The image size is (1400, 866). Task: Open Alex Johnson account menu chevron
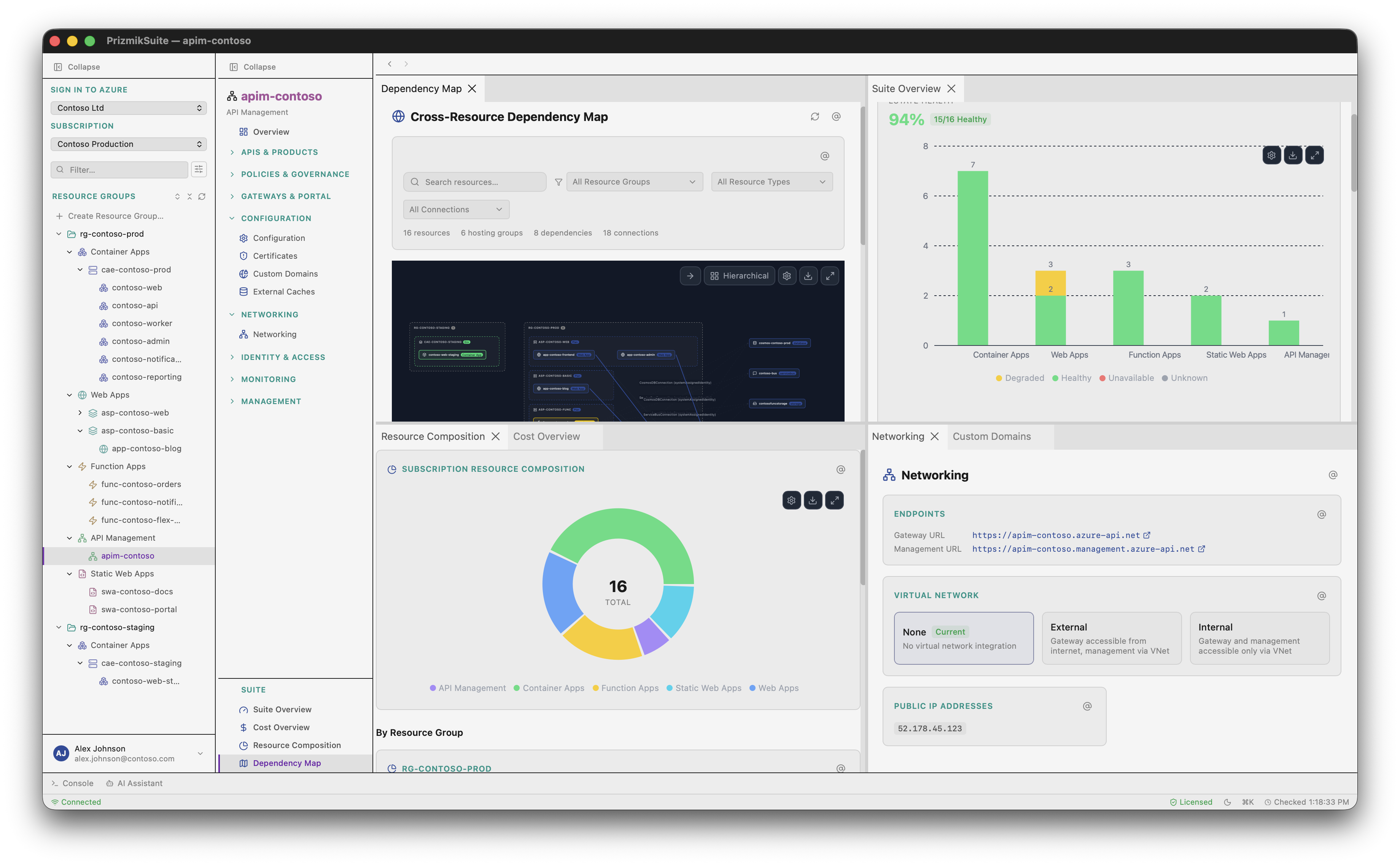point(200,754)
